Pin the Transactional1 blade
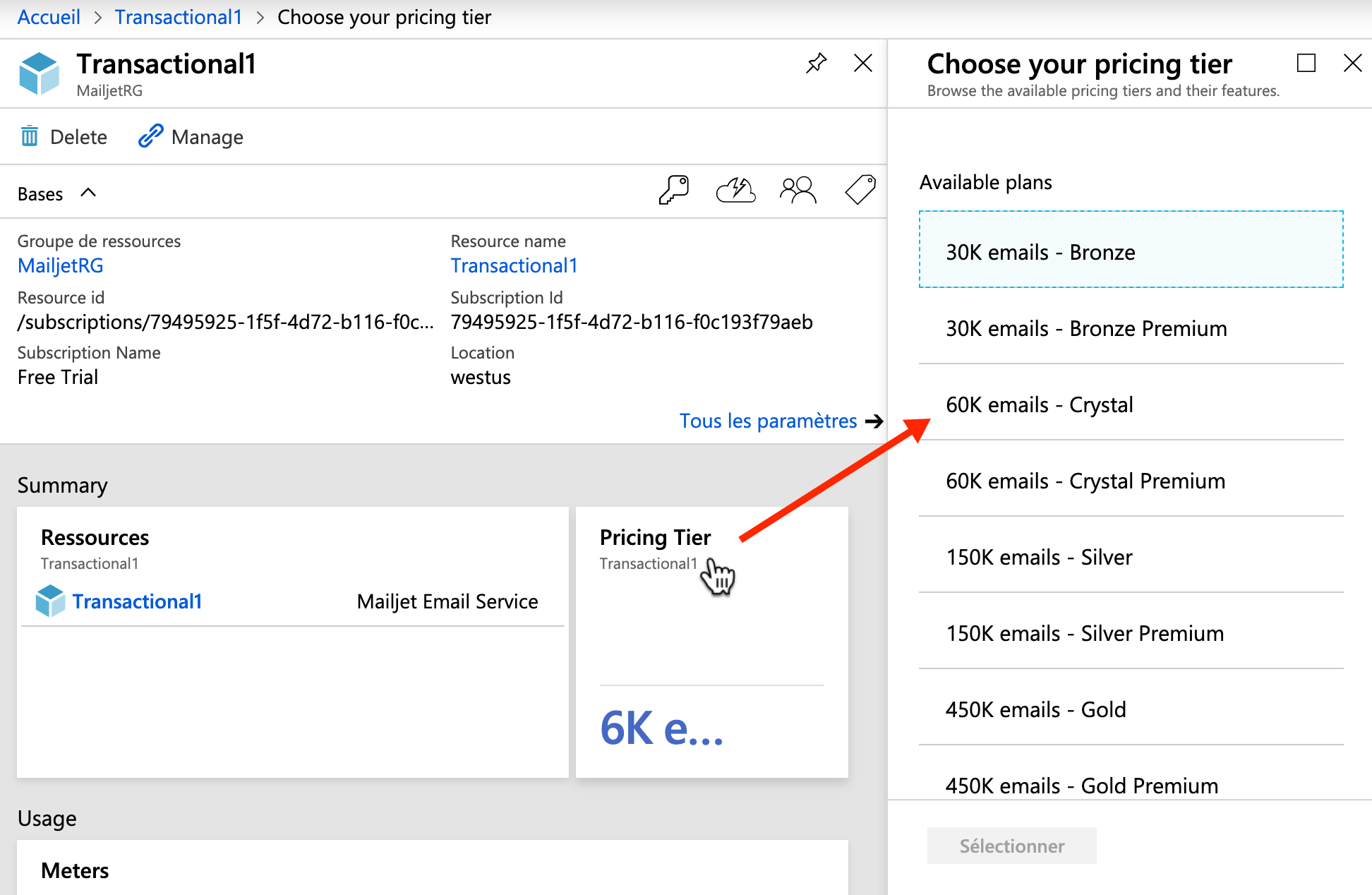 tap(816, 64)
